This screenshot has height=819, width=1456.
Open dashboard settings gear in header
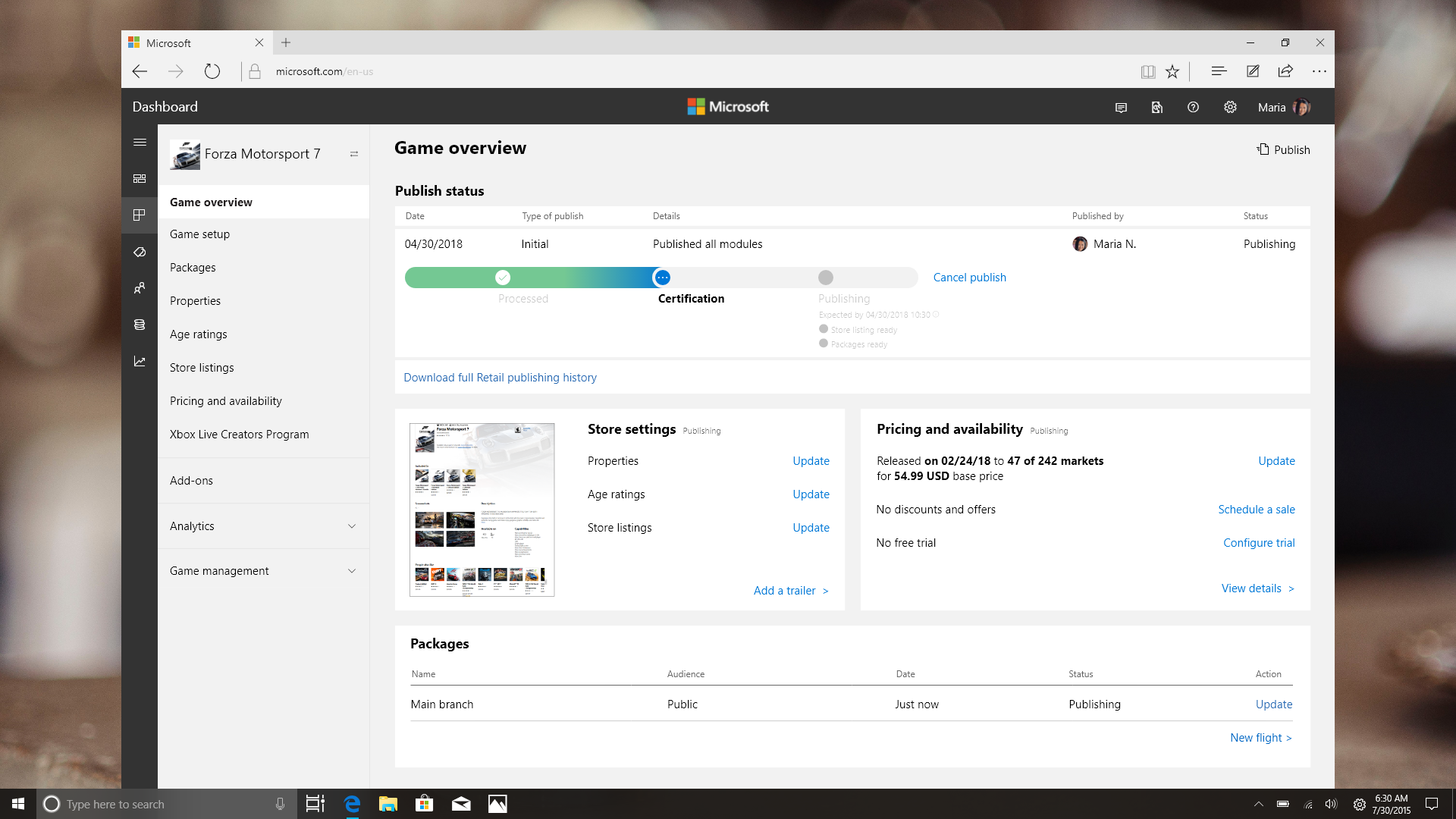coord(1230,108)
